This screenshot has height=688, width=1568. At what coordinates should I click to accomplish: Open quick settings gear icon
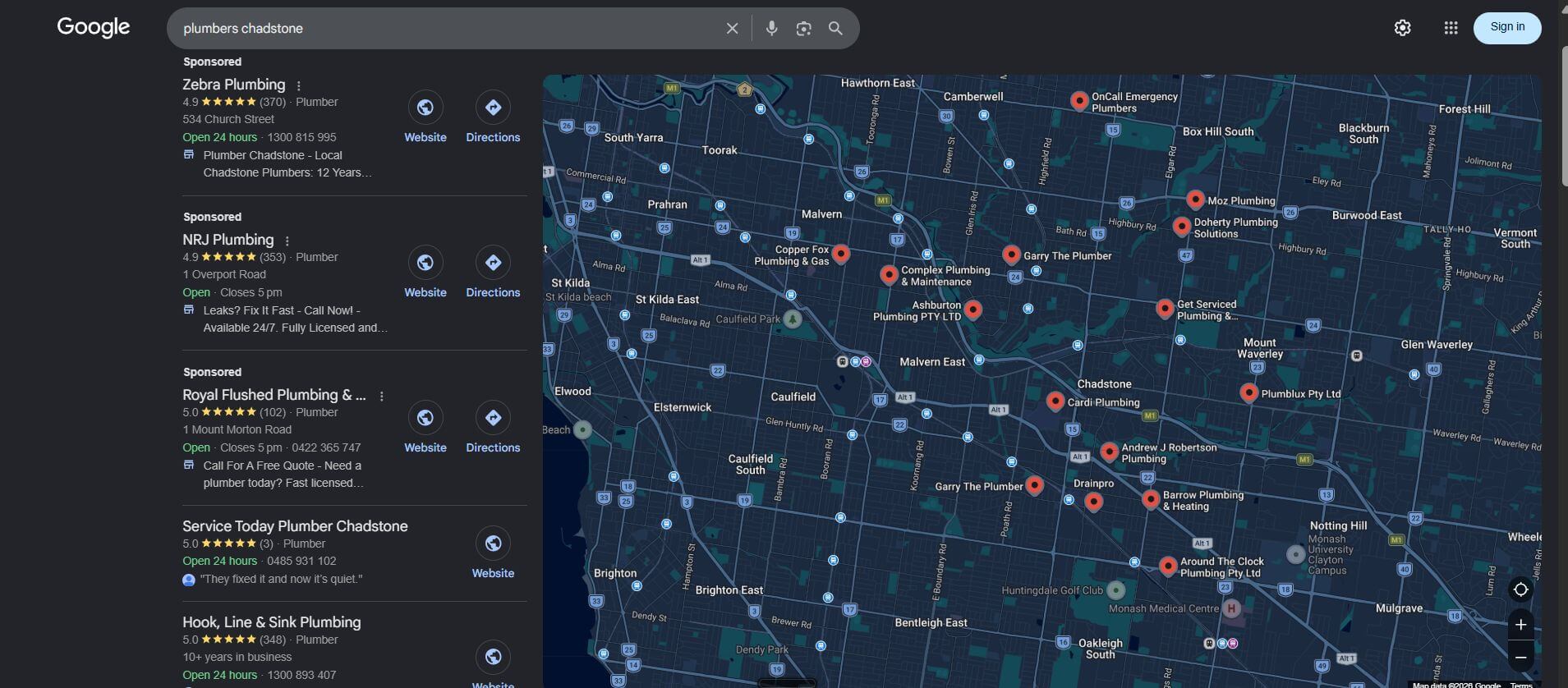1402,28
